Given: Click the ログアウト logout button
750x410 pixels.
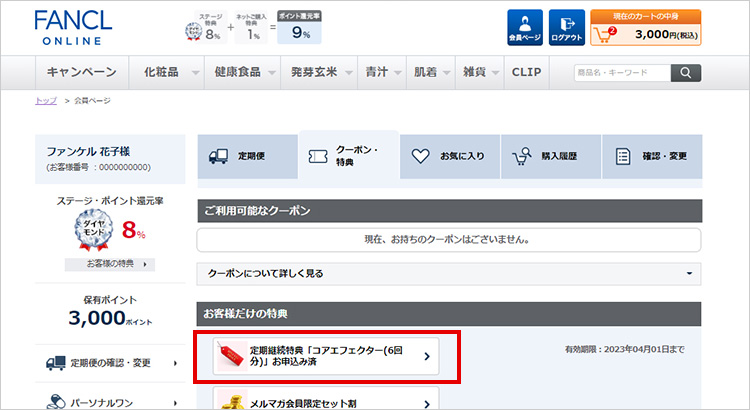Looking at the screenshot, I should click(566, 28).
